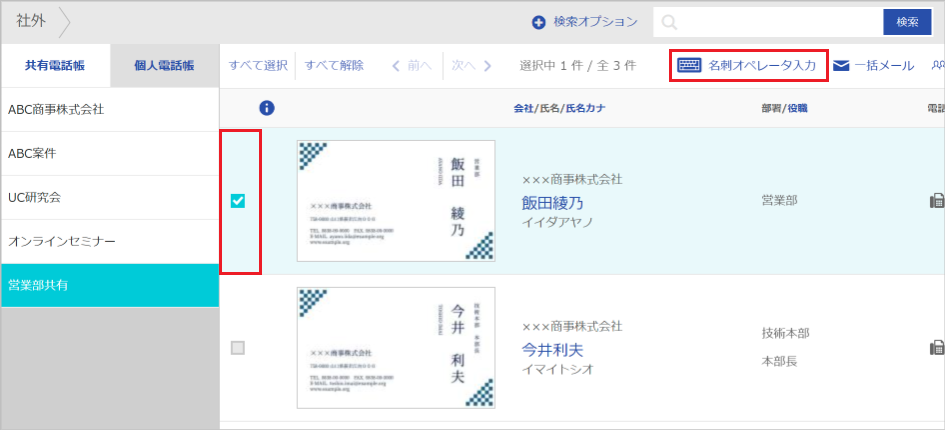Click 本部長 title text

(779, 362)
